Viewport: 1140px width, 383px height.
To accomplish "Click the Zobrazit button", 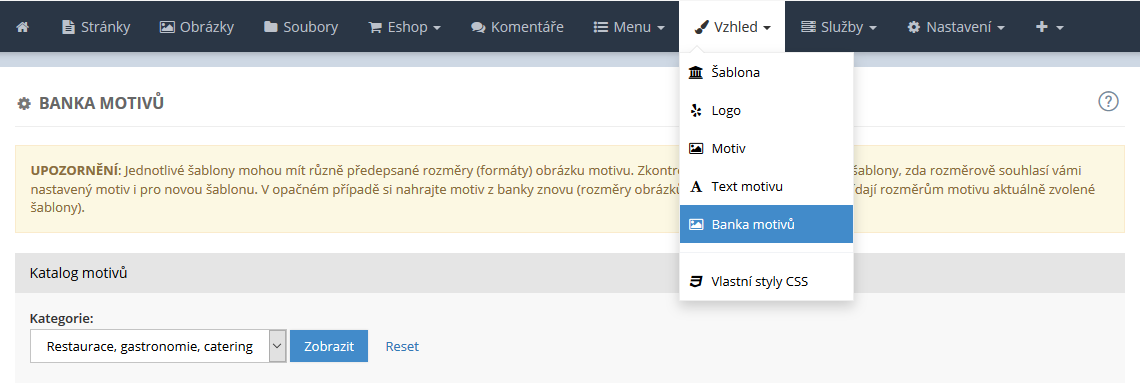I will (x=329, y=346).
